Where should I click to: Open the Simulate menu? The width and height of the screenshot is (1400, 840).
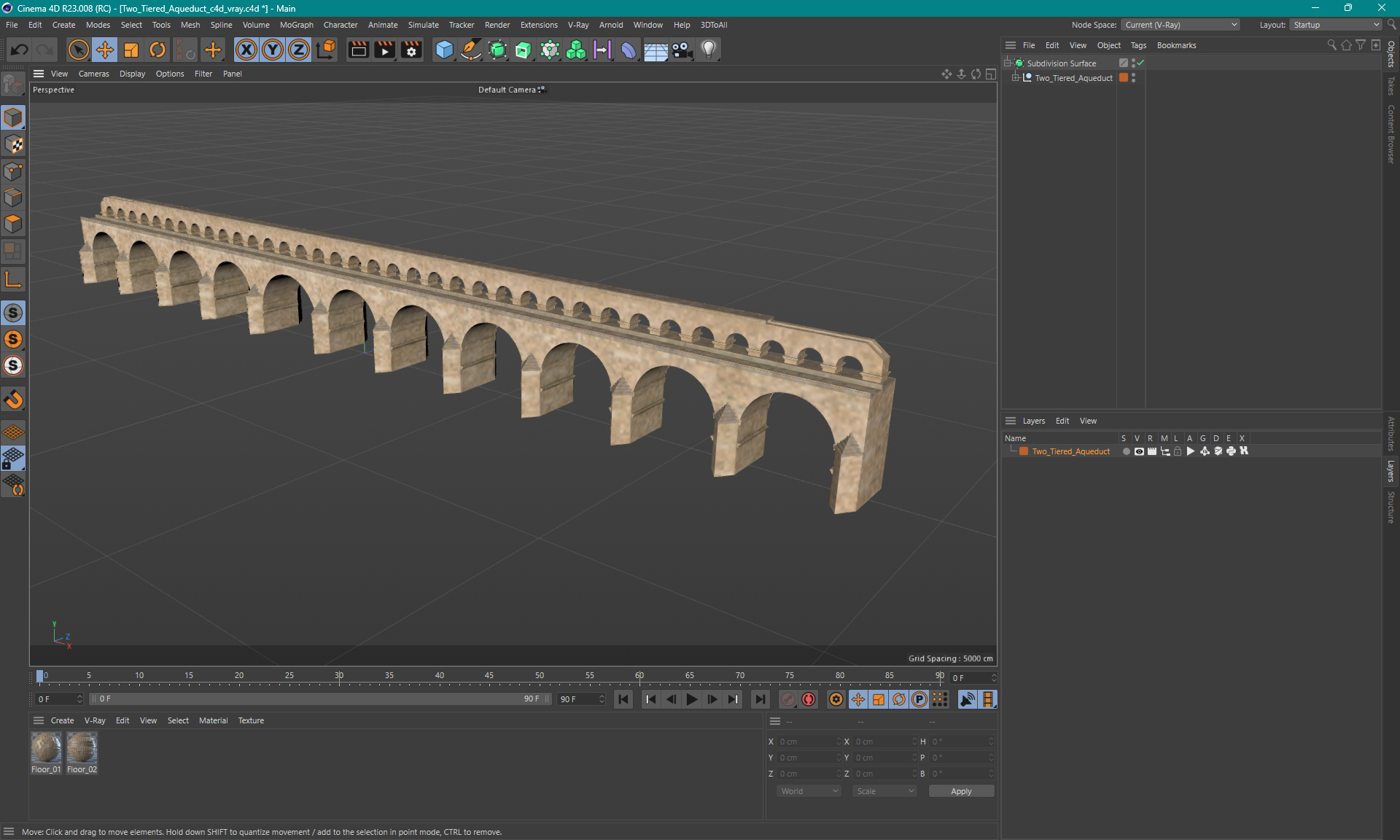423,25
